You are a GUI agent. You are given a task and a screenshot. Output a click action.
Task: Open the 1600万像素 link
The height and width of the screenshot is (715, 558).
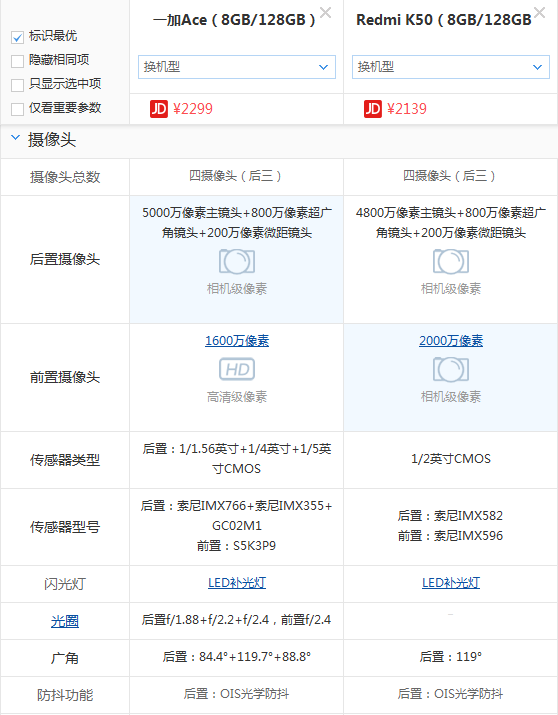pos(237,341)
